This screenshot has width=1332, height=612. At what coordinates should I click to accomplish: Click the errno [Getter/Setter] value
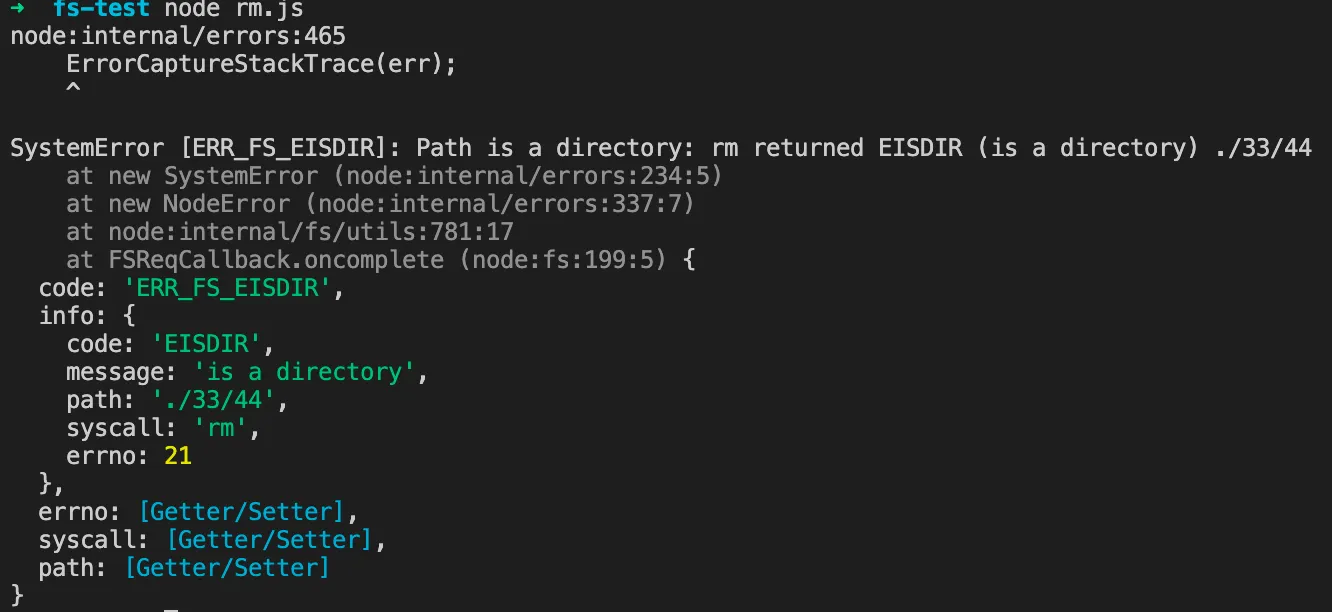241,512
